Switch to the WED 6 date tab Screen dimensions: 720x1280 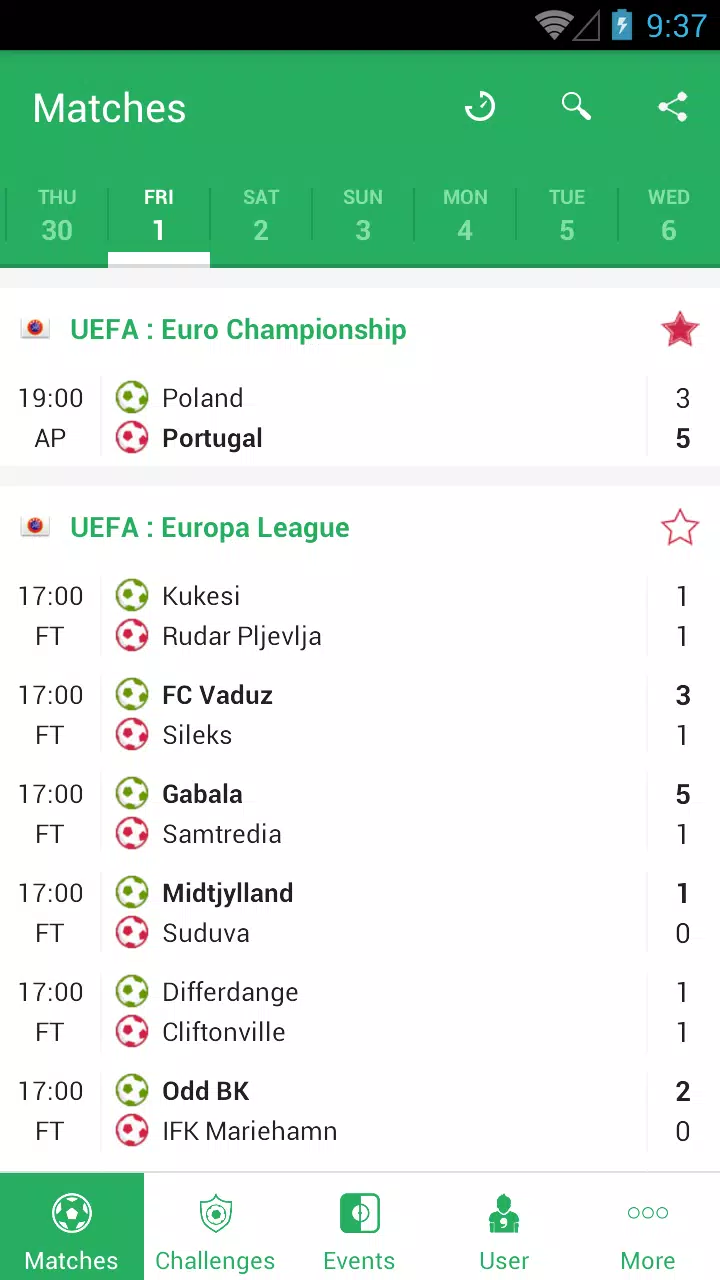(669, 216)
